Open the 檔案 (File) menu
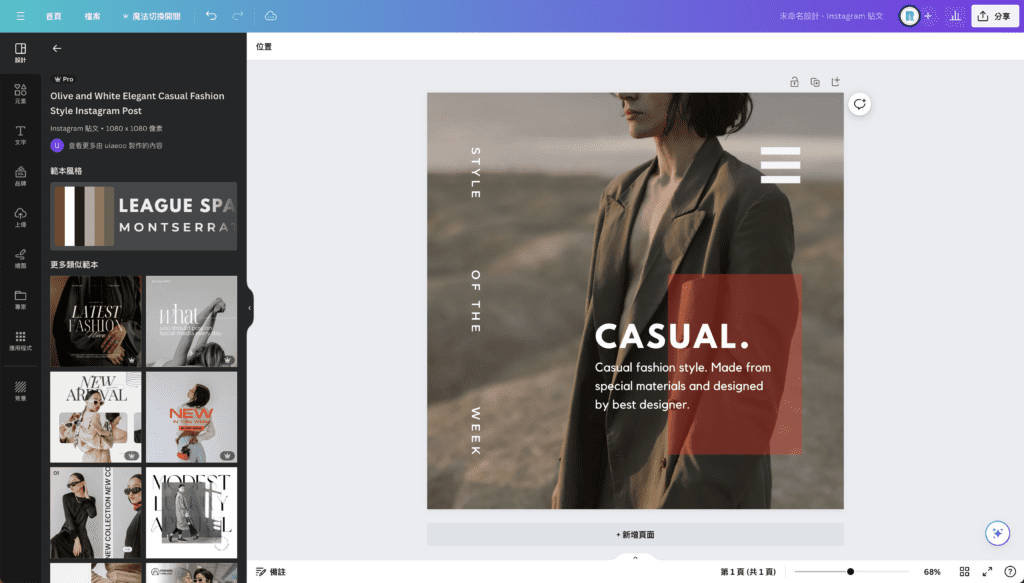This screenshot has height=583, width=1024. pyautogui.click(x=92, y=15)
